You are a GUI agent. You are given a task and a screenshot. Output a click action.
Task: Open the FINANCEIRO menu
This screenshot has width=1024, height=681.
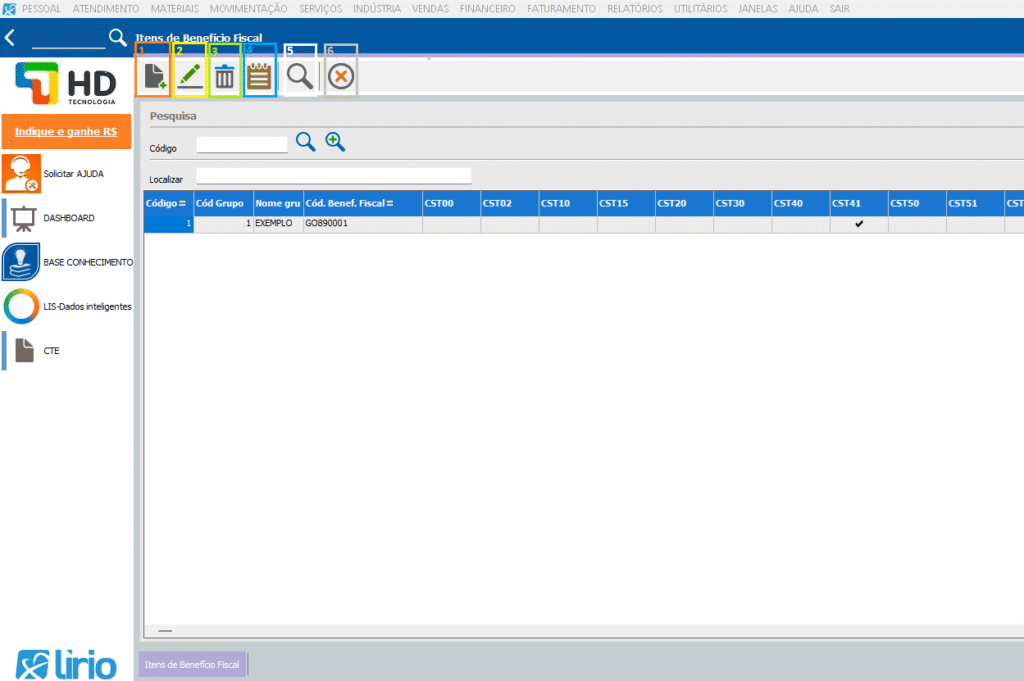click(487, 9)
